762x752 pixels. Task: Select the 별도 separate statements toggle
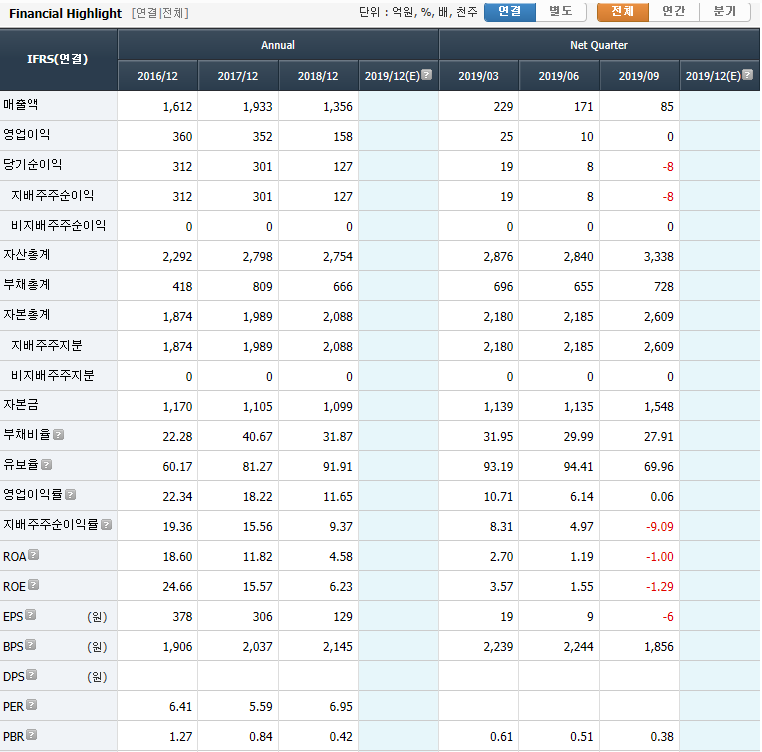[x=561, y=12]
